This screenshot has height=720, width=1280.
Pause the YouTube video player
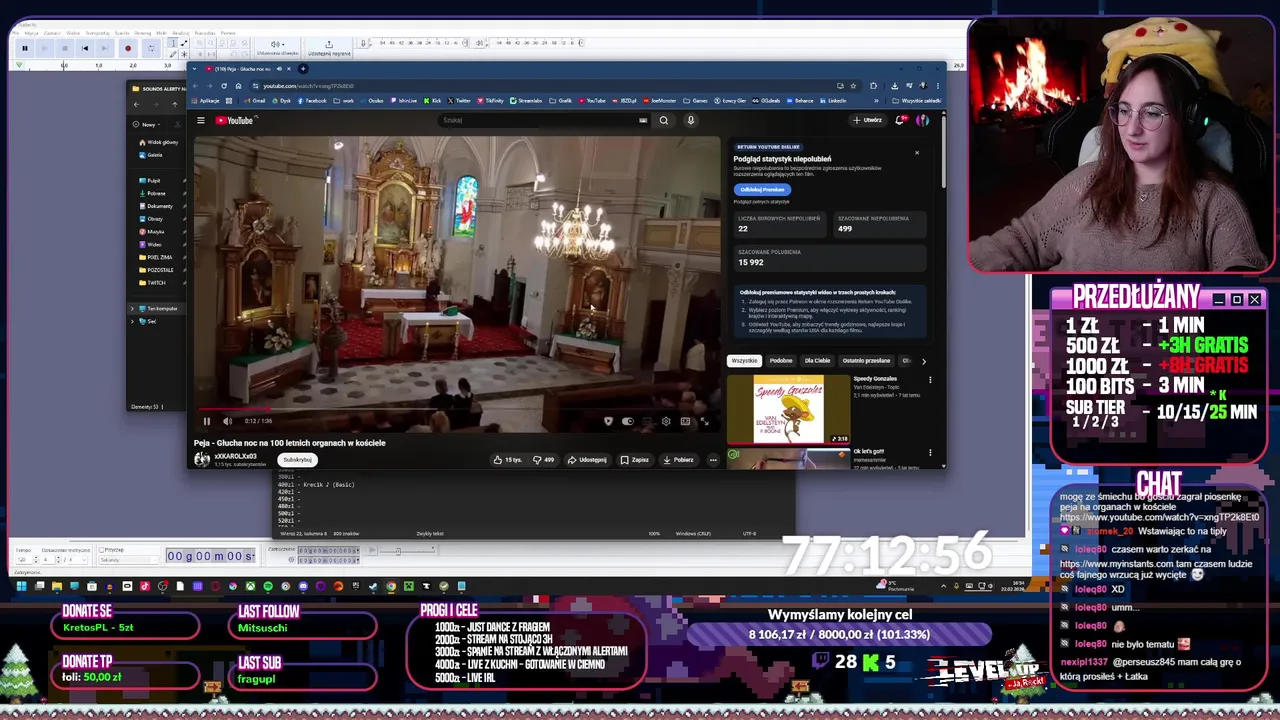tap(207, 421)
